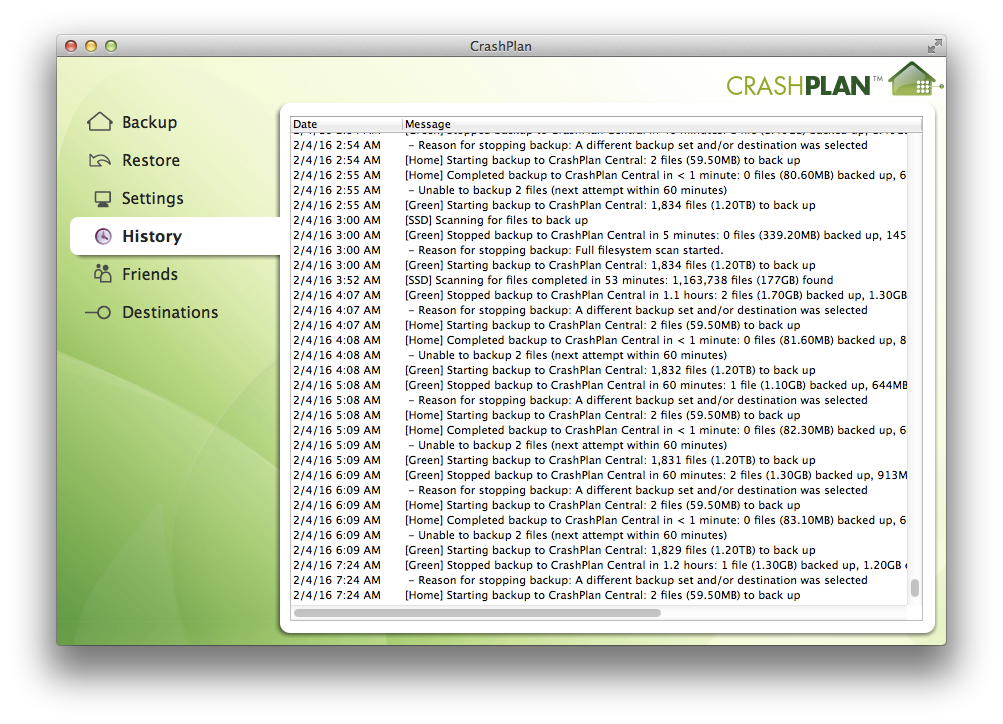Zoom the CrashPlan window with the green button
The height and width of the screenshot is (724, 1003).
(x=111, y=46)
